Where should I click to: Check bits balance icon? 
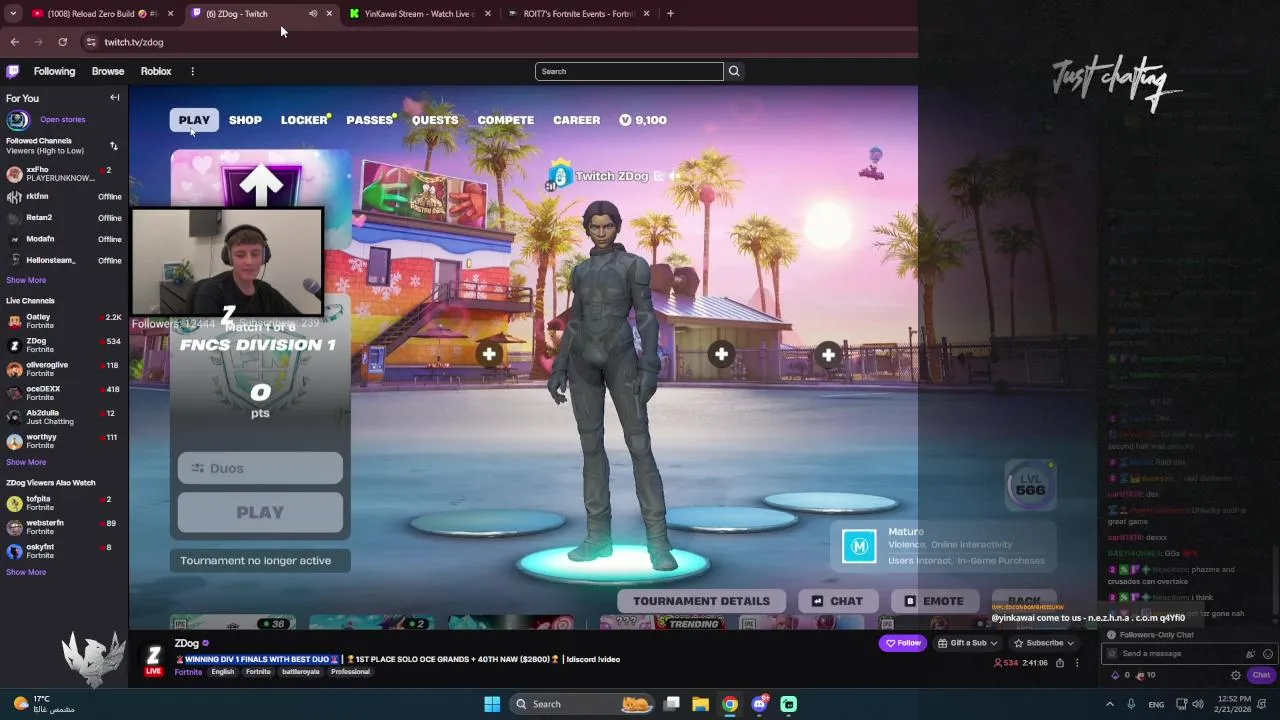(1116, 675)
